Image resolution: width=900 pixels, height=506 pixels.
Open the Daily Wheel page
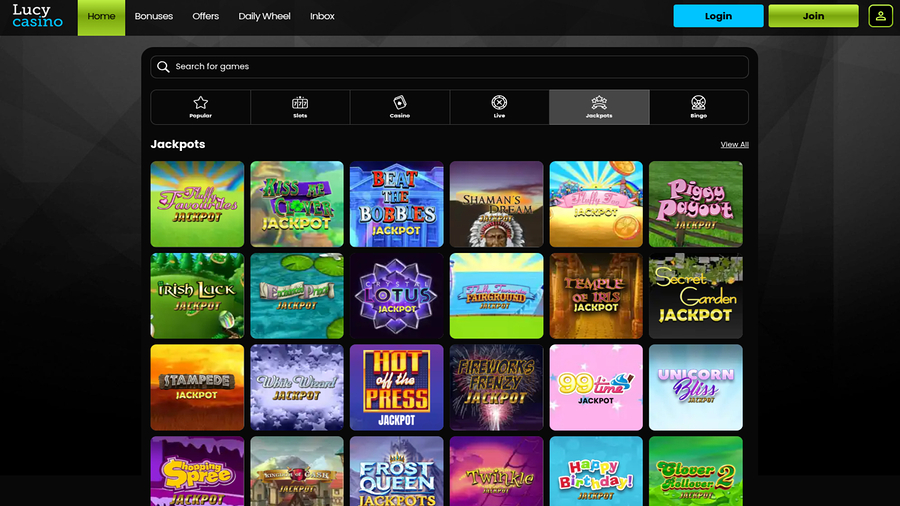[265, 16]
